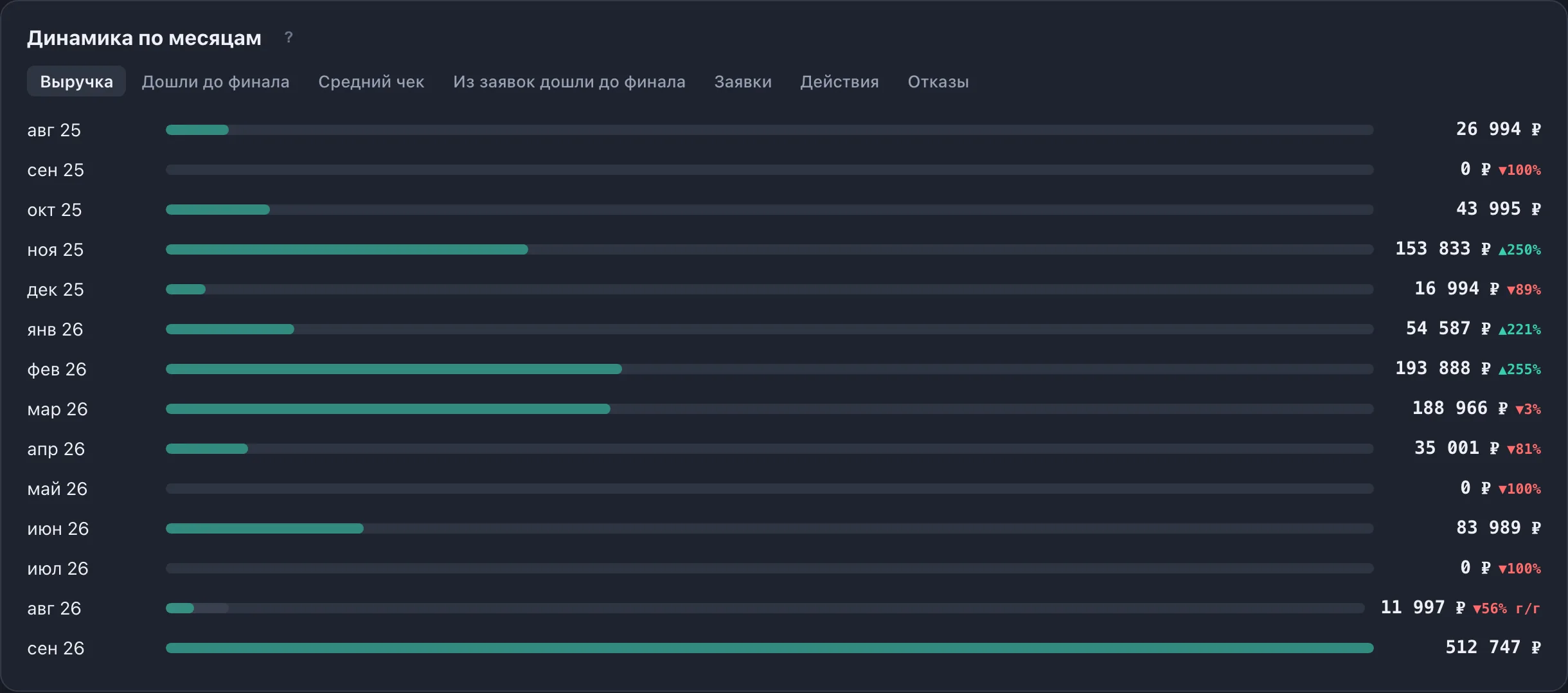Viewport: 1568px width, 693px height.
Task: Show the Отказы tab
Action: (x=938, y=82)
